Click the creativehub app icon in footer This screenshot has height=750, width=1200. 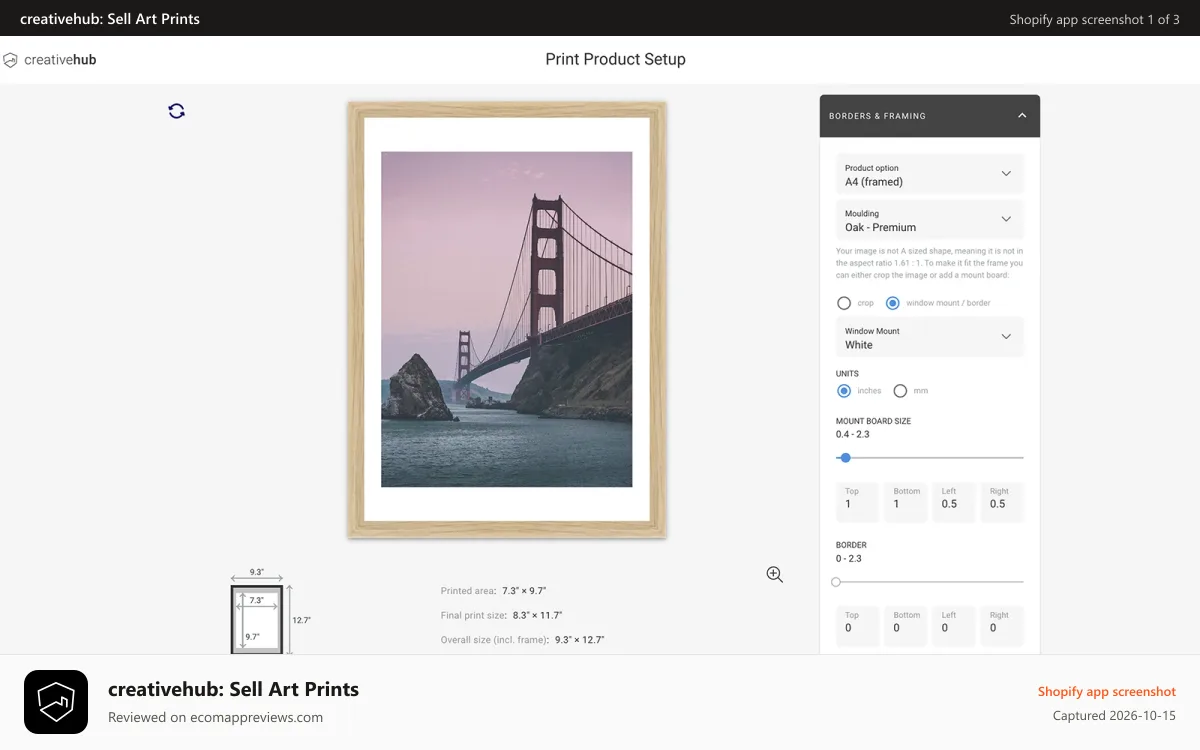coord(56,702)
